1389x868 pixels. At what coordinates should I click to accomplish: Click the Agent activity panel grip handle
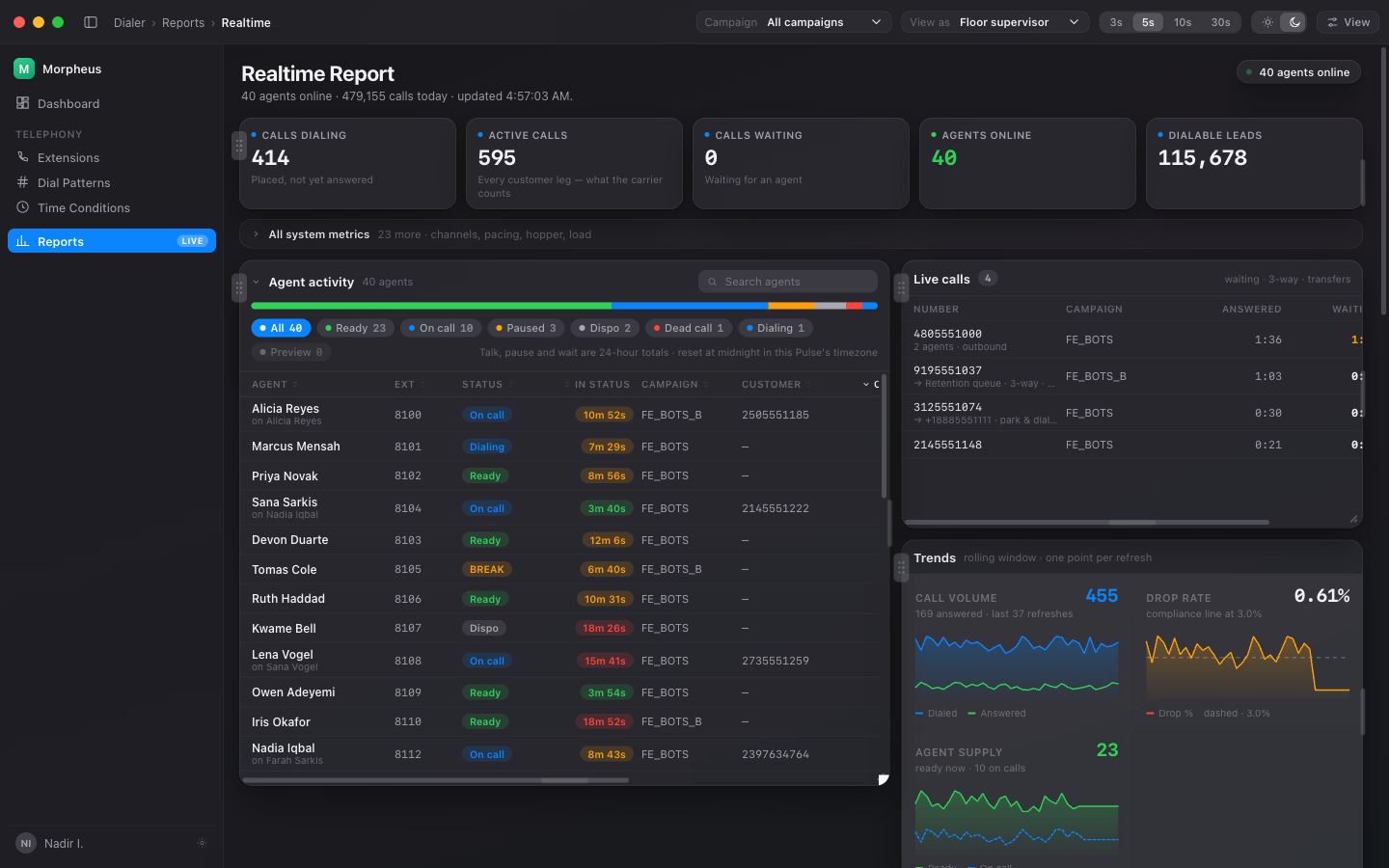[239, 287]
